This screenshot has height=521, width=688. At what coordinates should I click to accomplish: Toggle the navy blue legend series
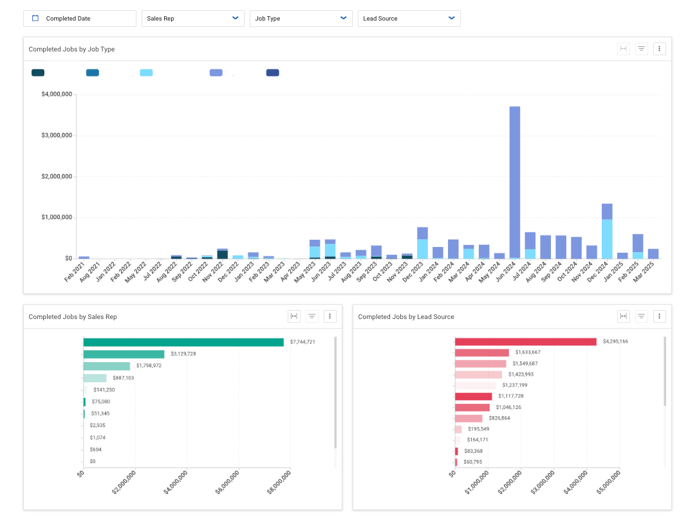(x=272, y=73)
